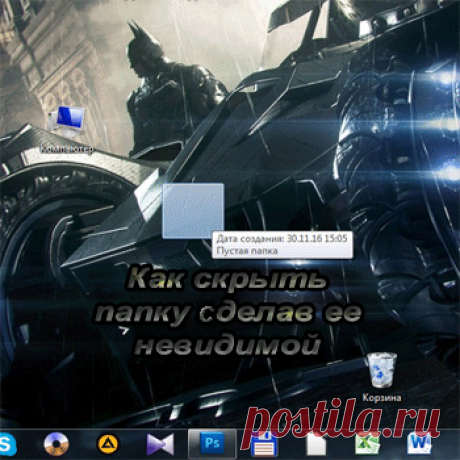
Task: Switch to the Photoshop taskbar button
Action: 212,444
